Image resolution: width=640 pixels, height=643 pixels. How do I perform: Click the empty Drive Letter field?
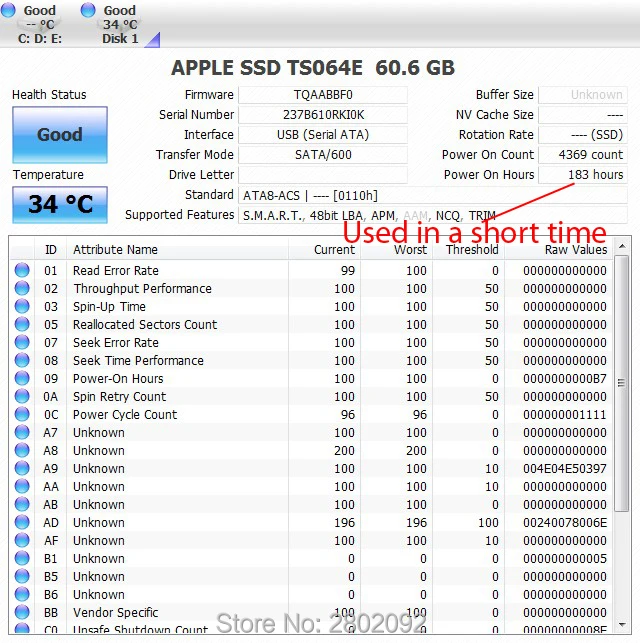323,175
